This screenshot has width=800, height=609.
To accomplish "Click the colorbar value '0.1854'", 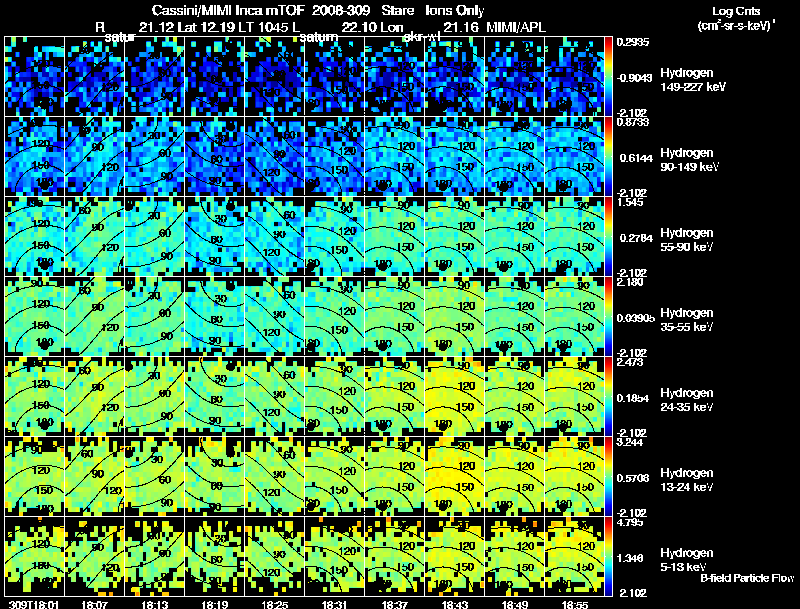I will click(633, 398).
